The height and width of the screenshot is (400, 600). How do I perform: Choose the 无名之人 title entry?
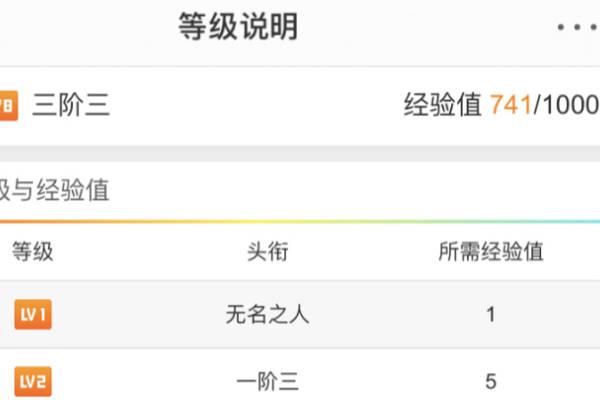267,315
